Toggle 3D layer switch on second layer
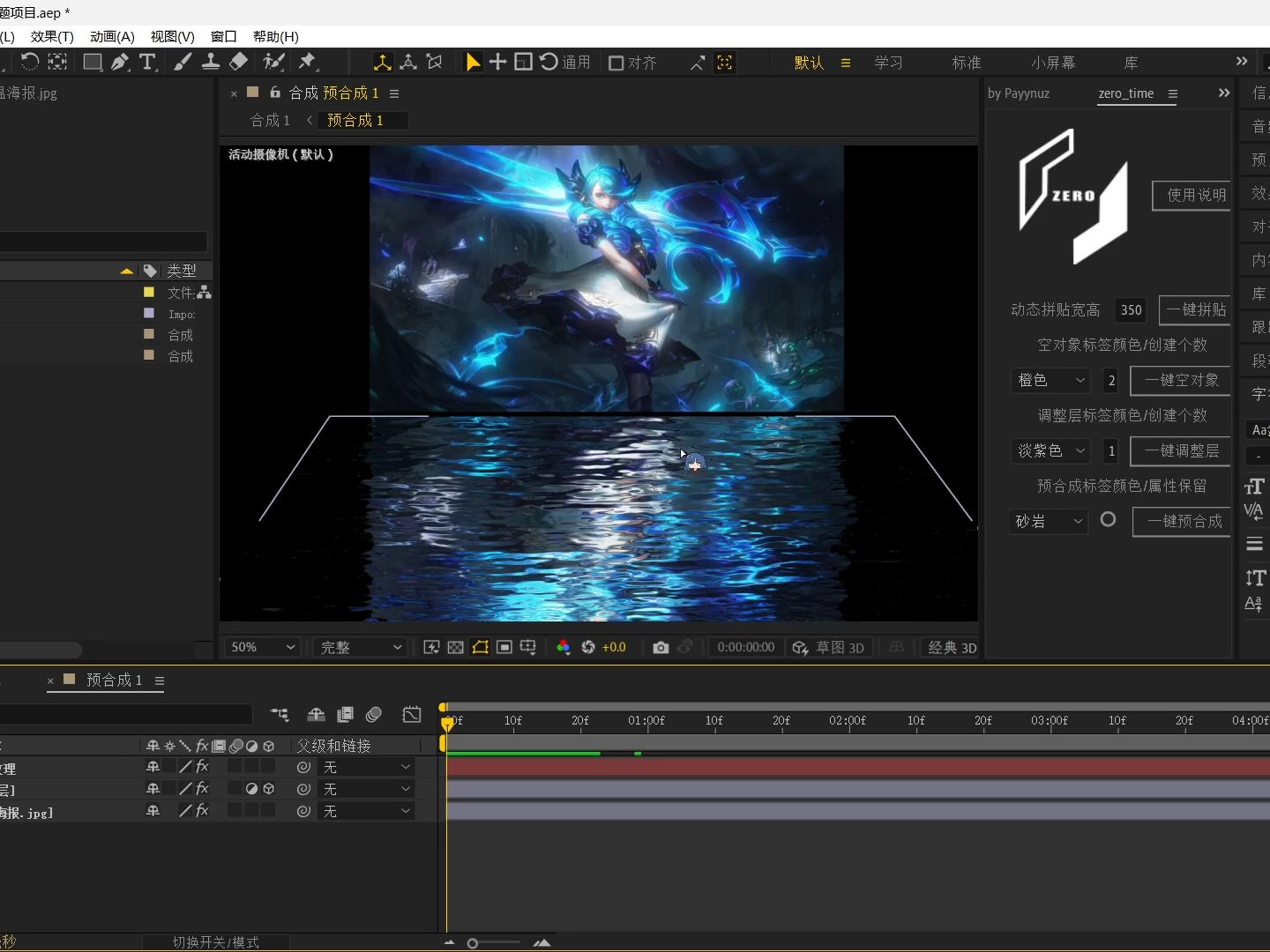The image size is (1270, 952). [x=268, y=788]
